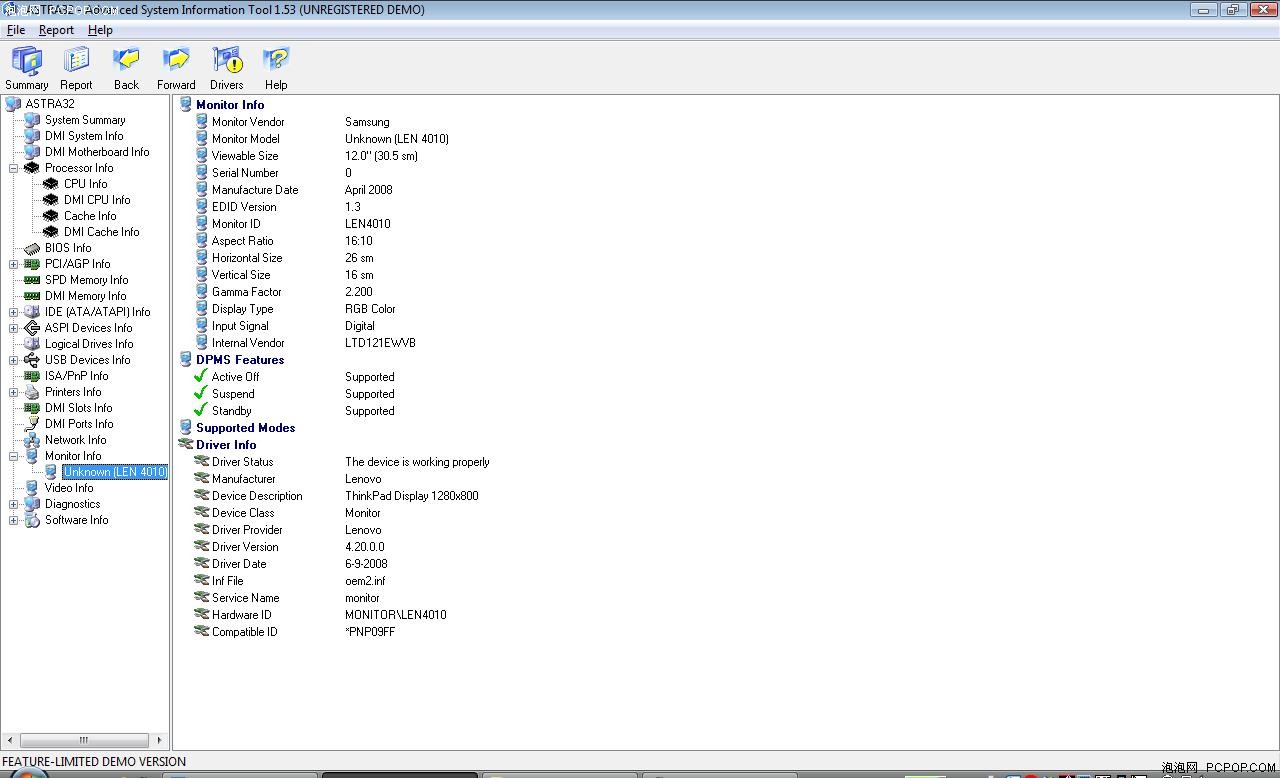Click the DMI CPU Info chip icon

[x=51, y=200]
